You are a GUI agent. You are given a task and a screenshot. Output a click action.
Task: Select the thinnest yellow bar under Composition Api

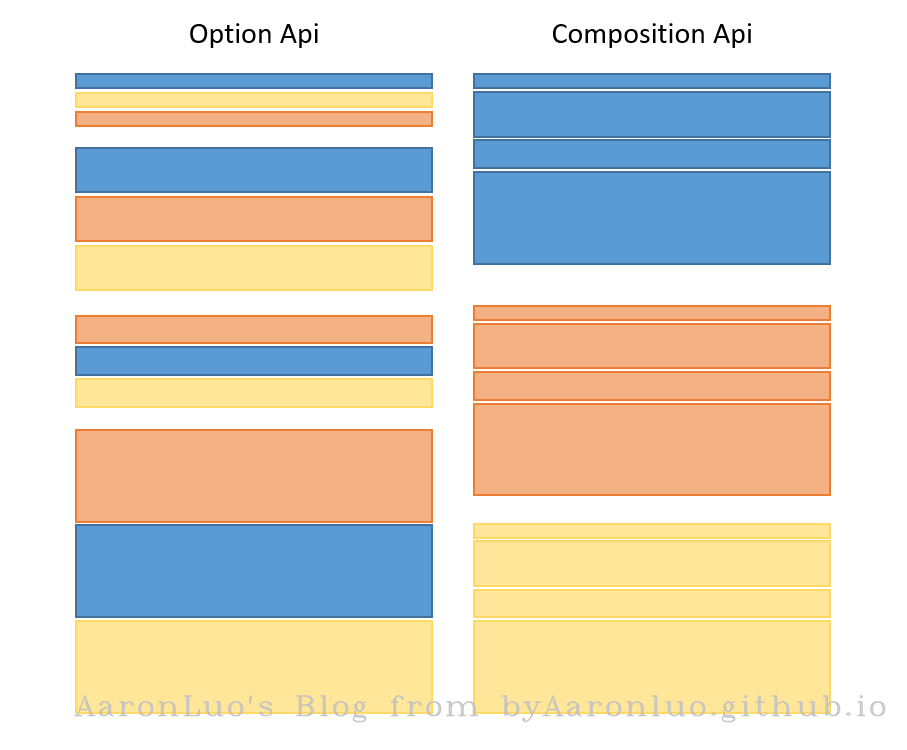[651, 531]
